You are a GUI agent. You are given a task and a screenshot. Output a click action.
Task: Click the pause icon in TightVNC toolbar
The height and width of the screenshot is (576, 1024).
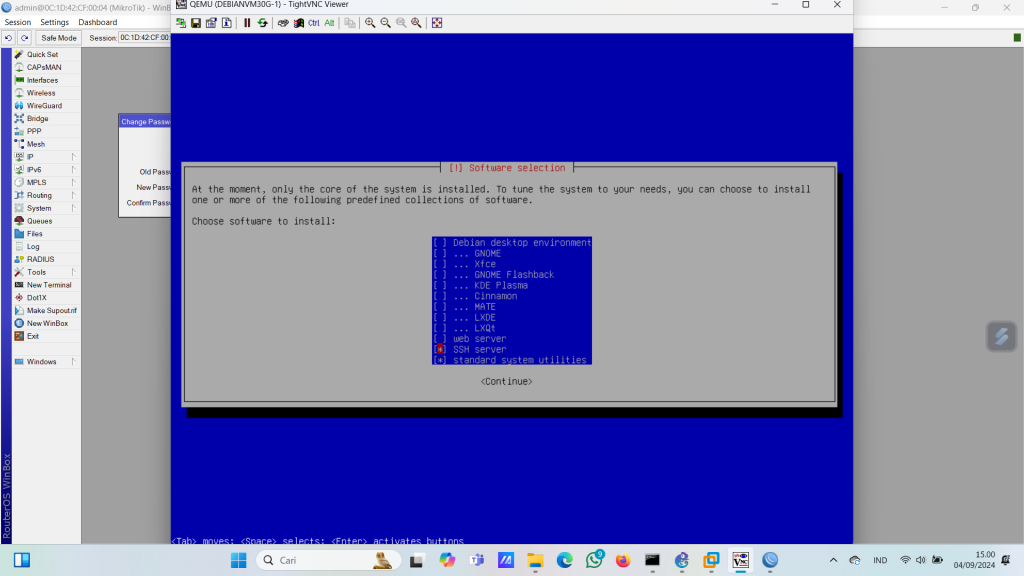(247, 22)
